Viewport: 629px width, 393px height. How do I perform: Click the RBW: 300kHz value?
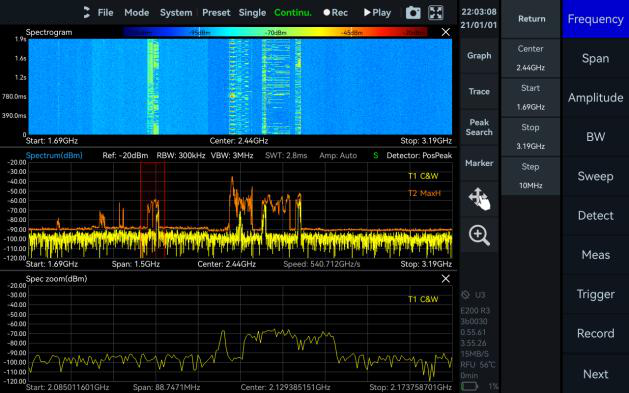tap(181, 156)
